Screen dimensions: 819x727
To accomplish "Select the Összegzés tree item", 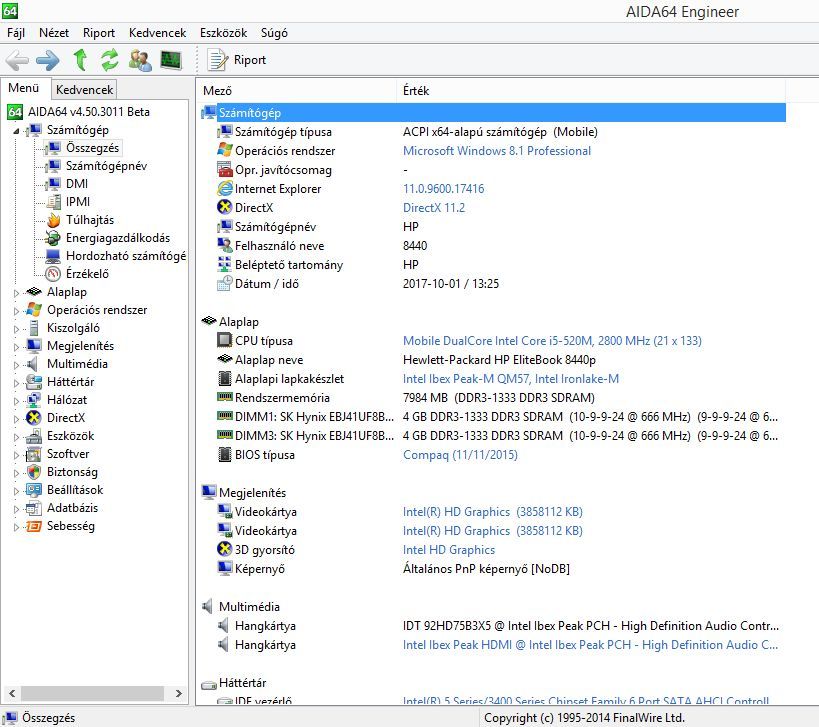I will tap(92, 148).
